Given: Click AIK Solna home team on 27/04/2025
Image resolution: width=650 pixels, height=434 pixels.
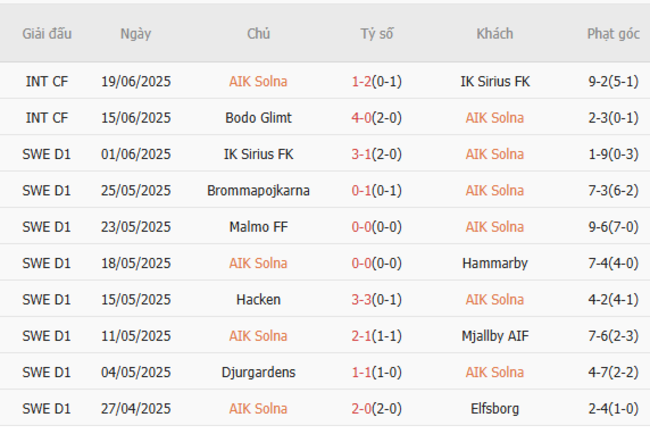Looking at the screenshot, I should [258, 408].
